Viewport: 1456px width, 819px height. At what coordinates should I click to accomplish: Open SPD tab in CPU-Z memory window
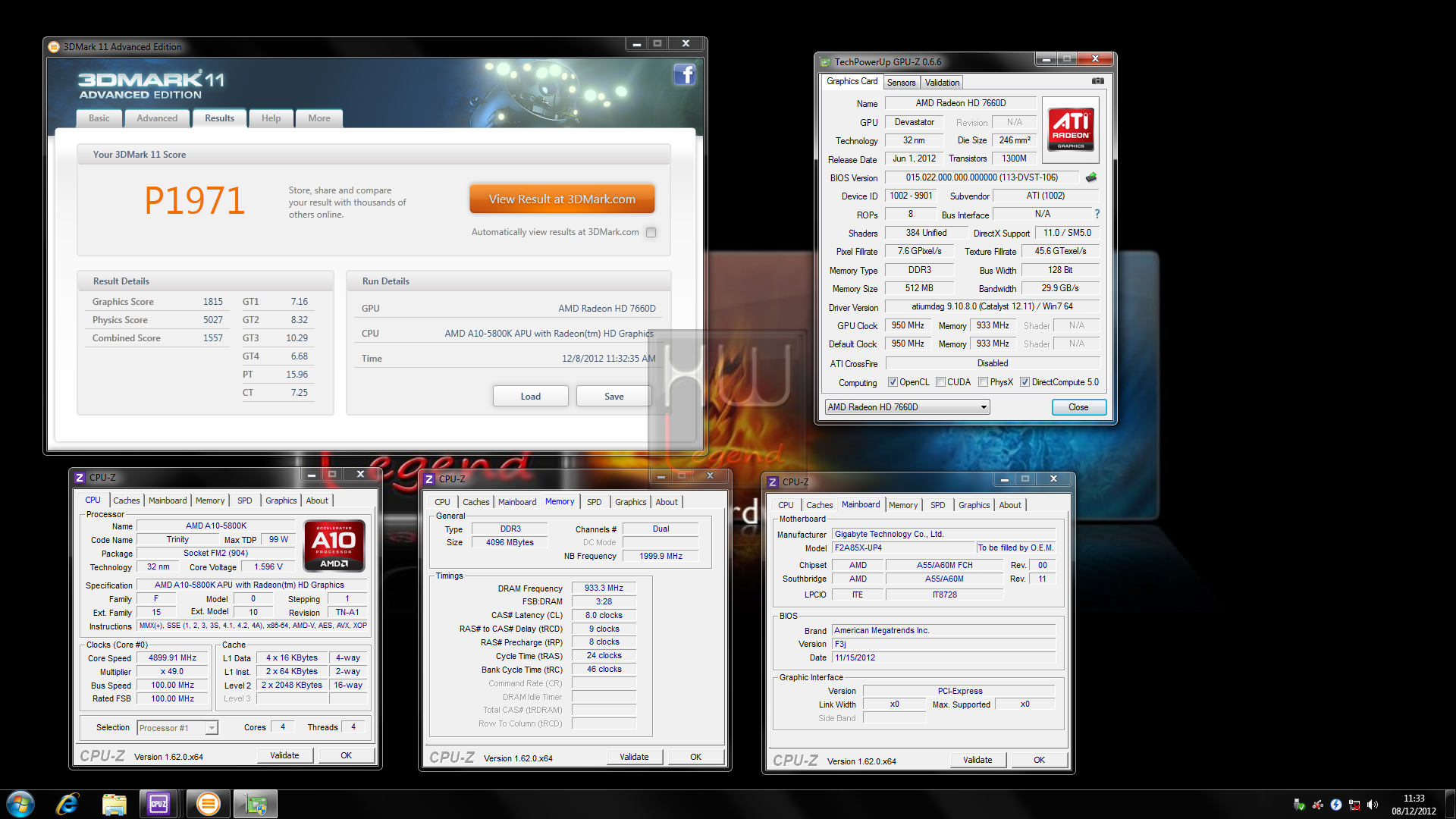click(x=594, y=502)
